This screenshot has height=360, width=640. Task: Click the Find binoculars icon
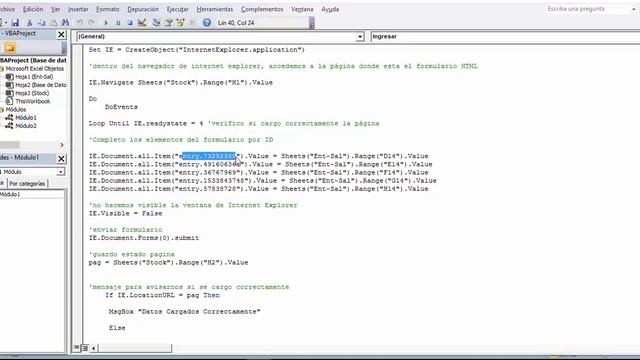(x=65, y=23)
